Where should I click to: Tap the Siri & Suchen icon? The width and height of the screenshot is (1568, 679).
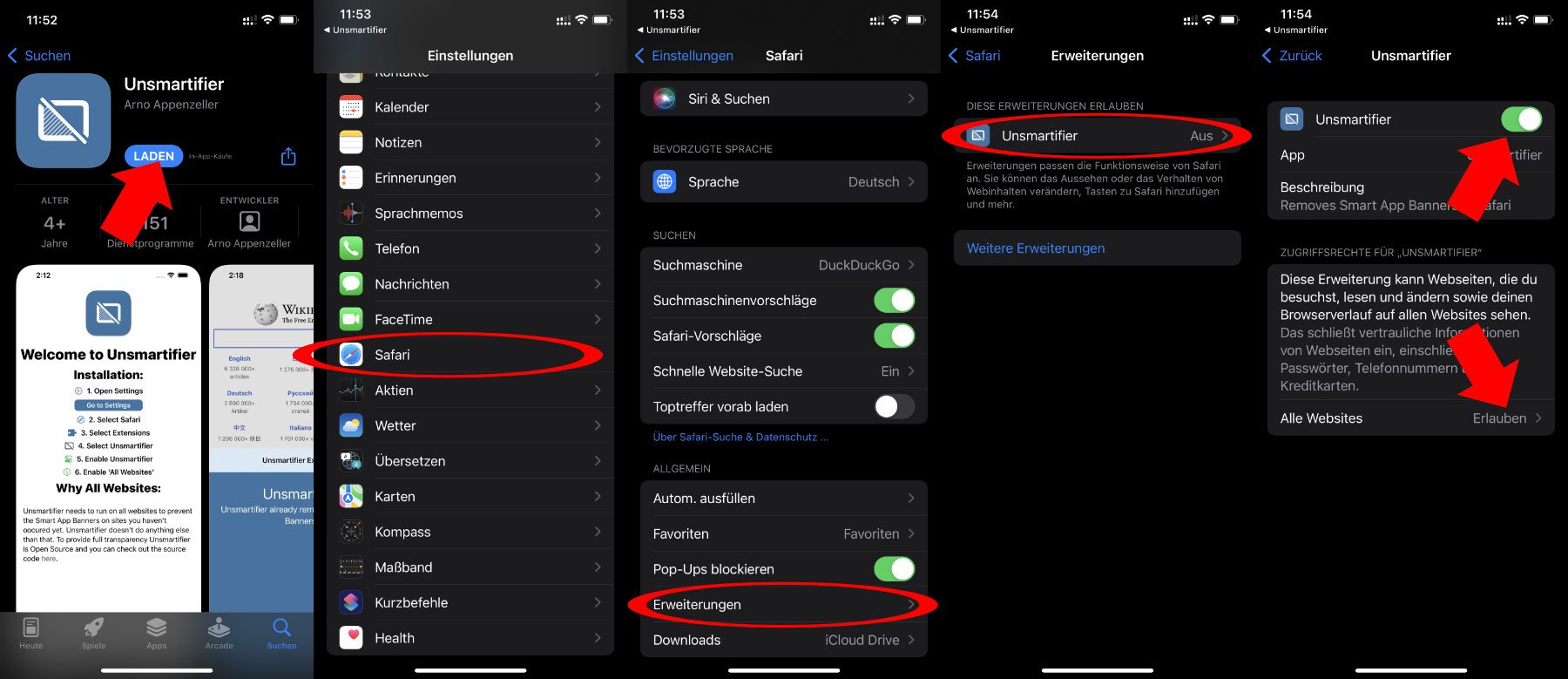[x=665, y=98]
